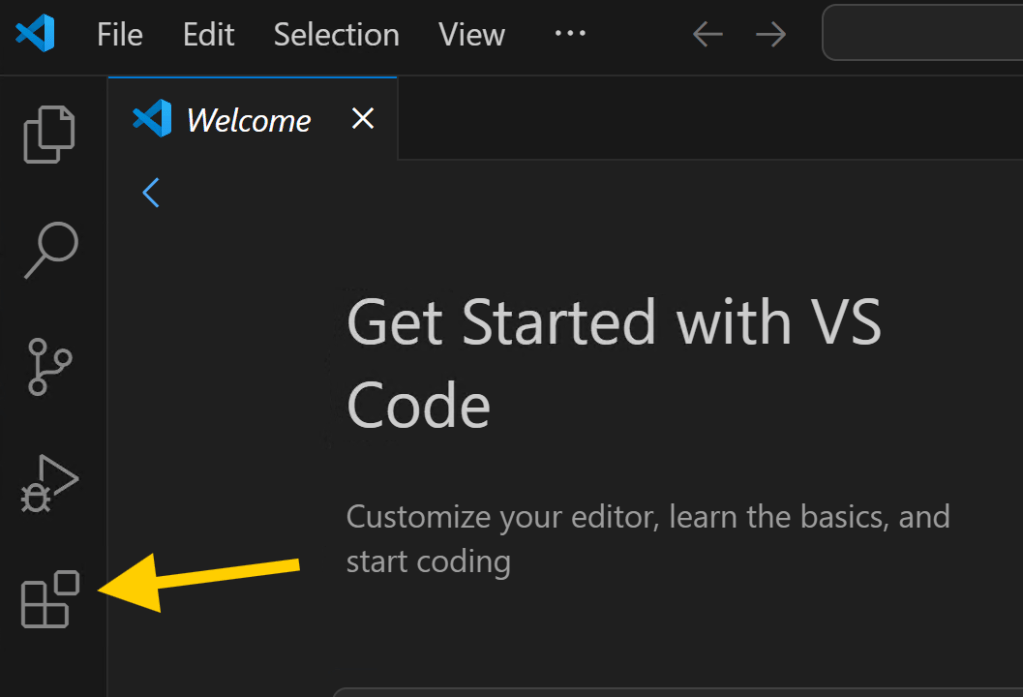
Task: Open the Explorer view in activity bar
Action: coord(49,134)
